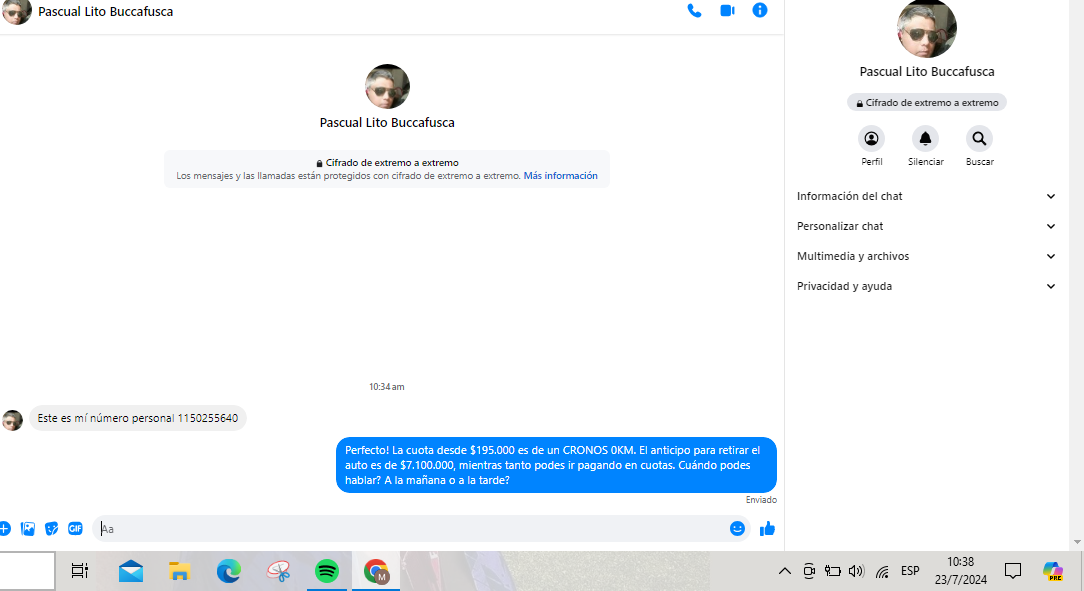This screenshot has width=1084, height=591.
Task: Open the Copilot preview icon
Action: (1053, 571)
